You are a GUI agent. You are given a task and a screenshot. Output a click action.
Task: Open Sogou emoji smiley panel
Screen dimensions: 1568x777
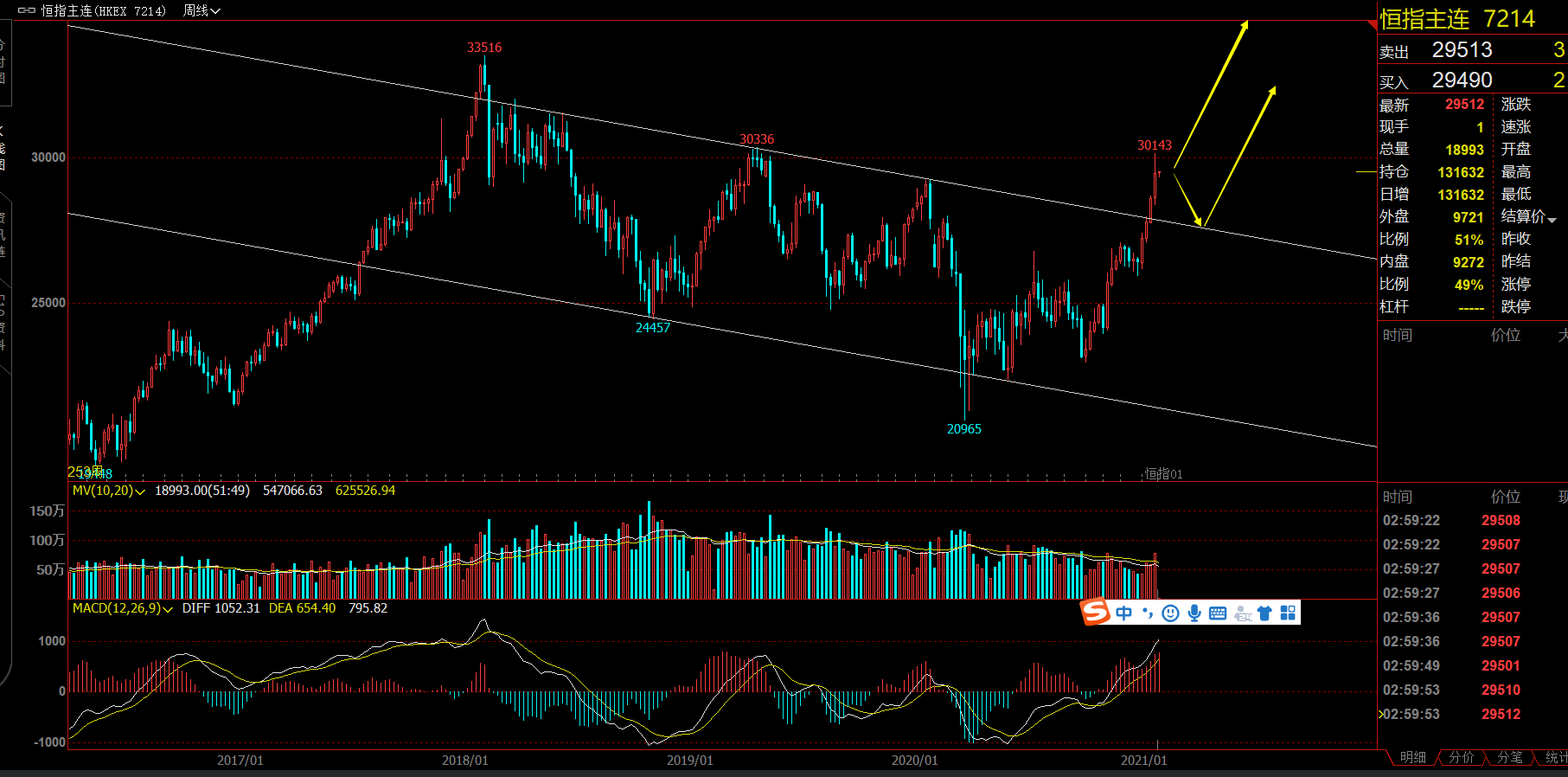(x=1170, y=613)
